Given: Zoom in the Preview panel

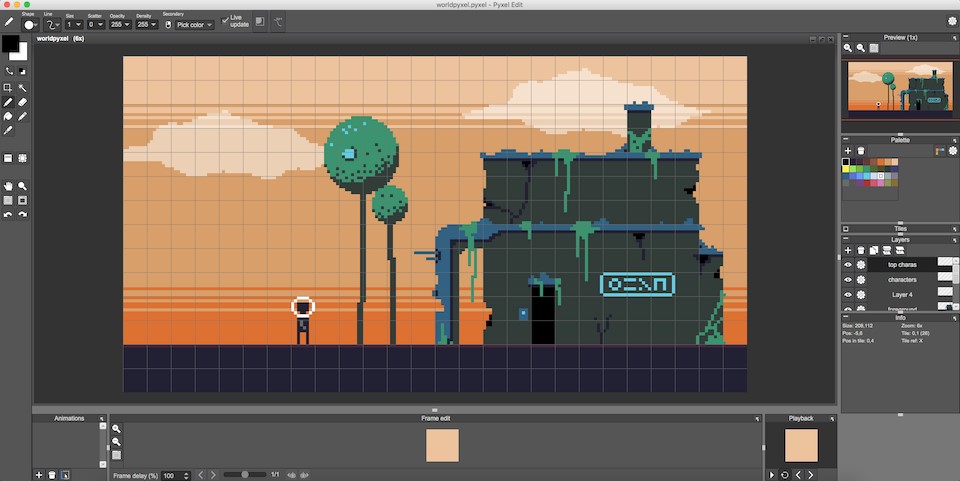Looking at the screenshot, I should [x=848, y=48].
